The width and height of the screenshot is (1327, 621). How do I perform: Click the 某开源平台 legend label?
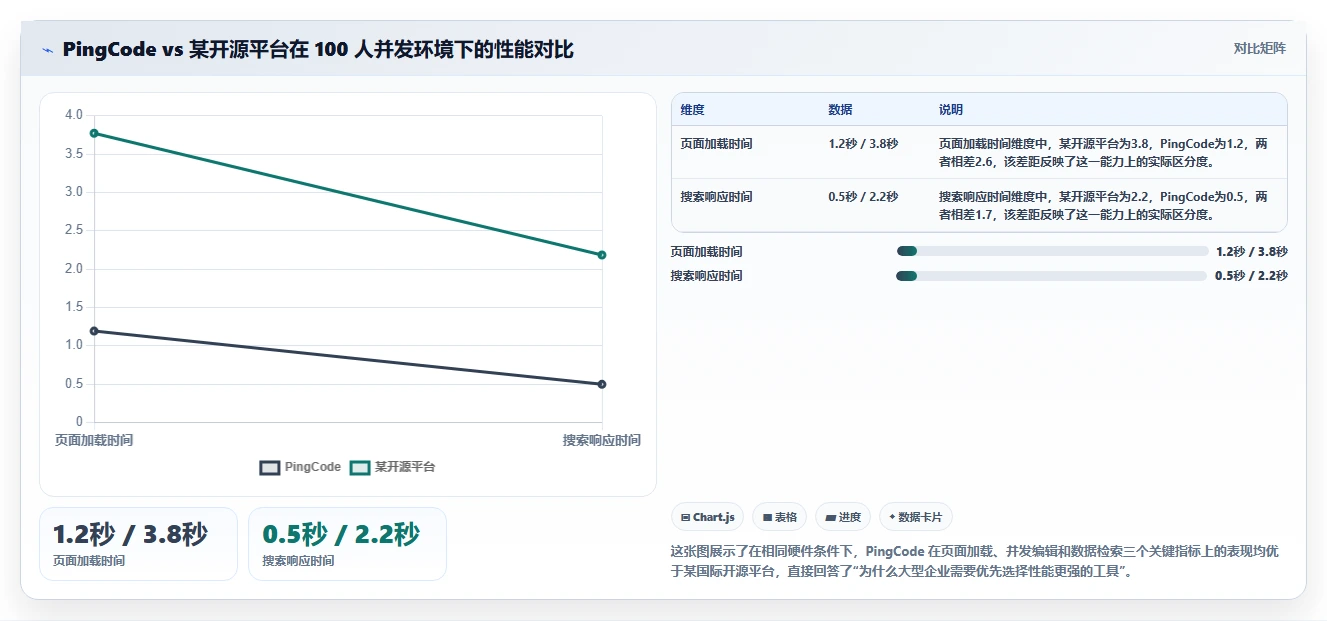pyautogui.click(x=405, y=467)
